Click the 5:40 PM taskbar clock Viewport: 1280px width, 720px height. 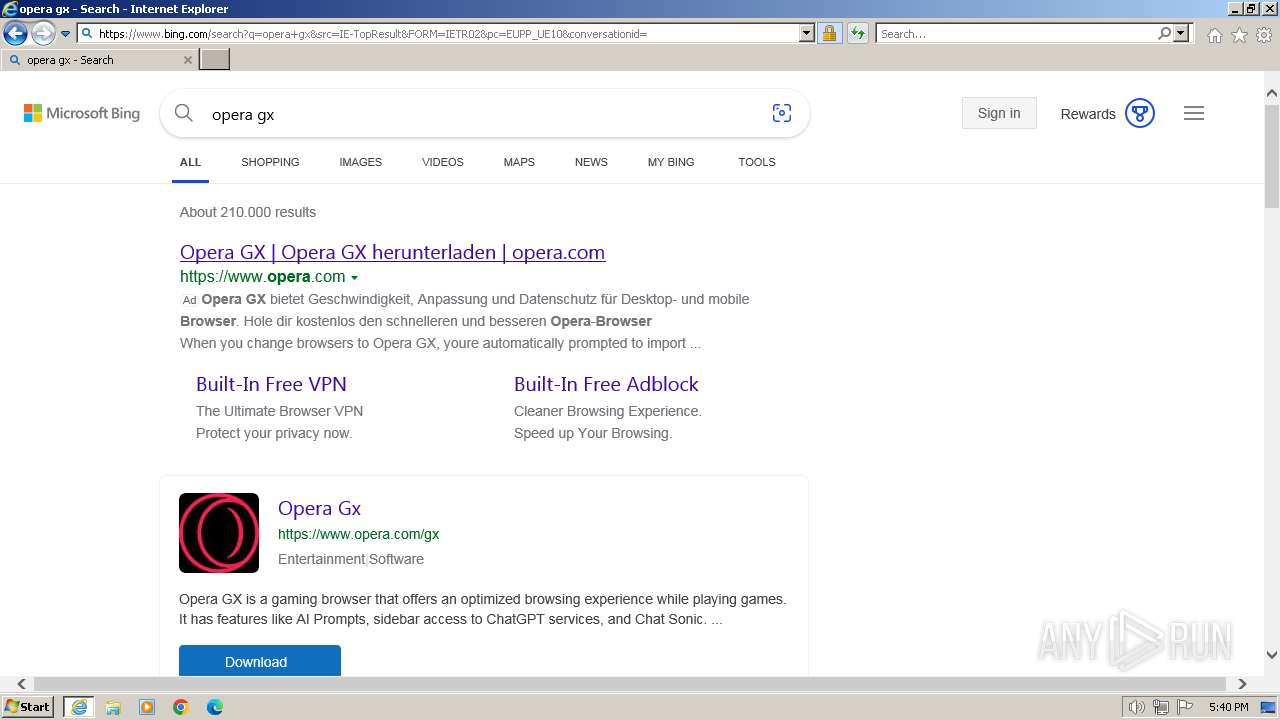coord(1229,707)
